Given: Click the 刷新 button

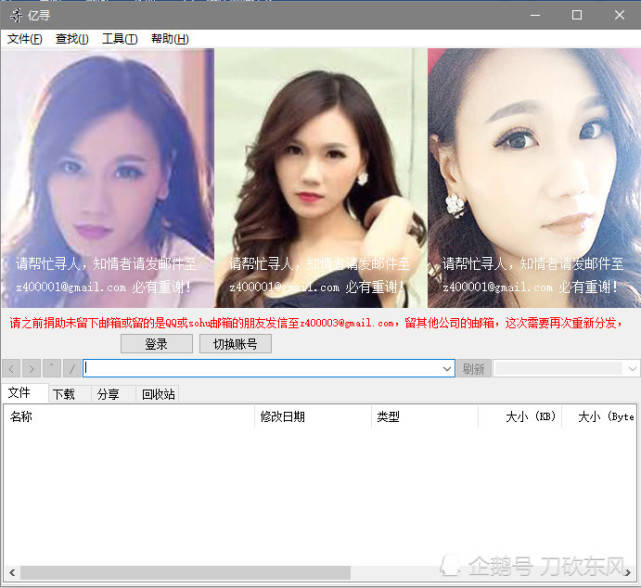Looking at the screenshot, I should 473,369.
